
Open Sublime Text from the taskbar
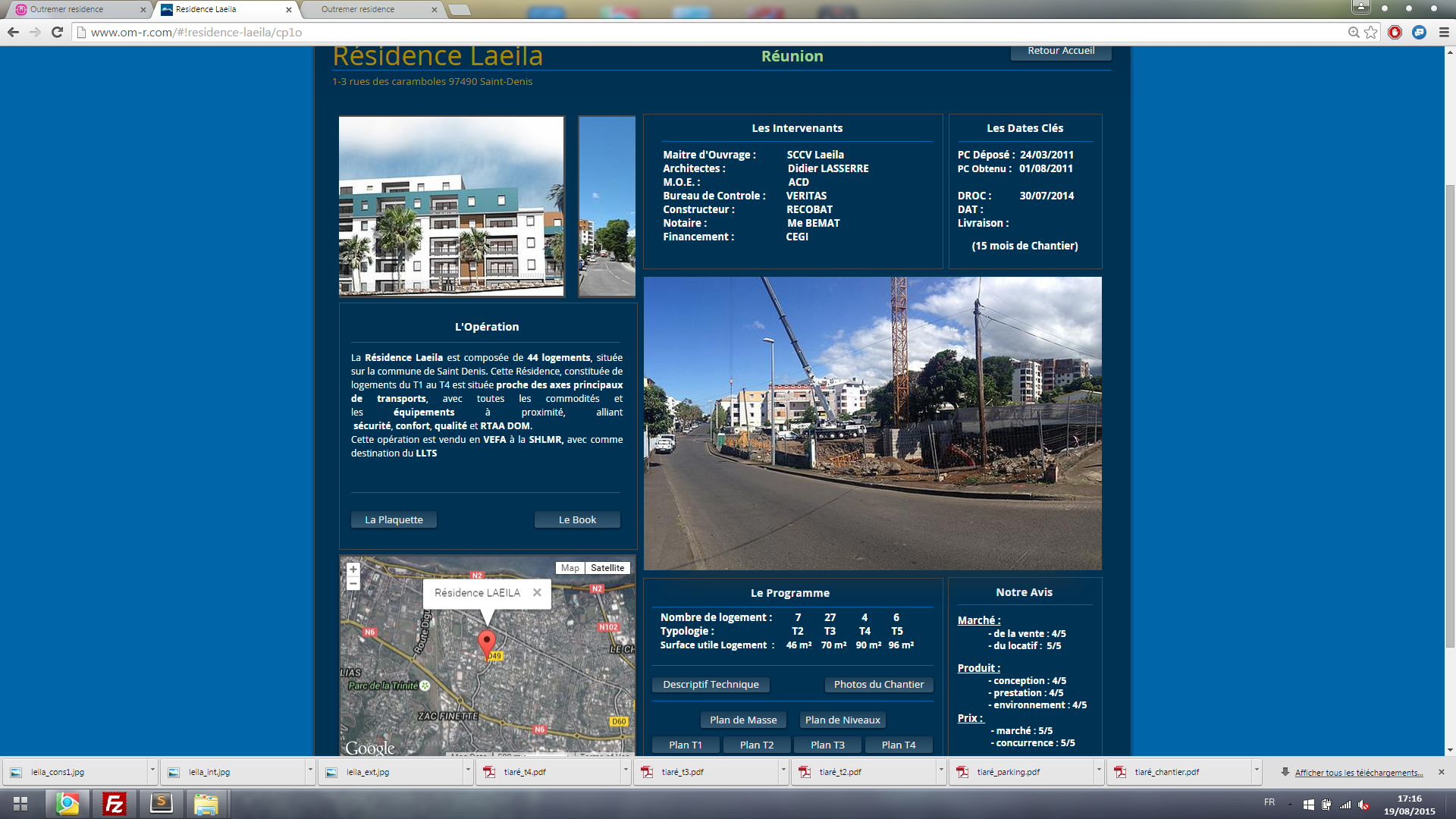[x=162, y=804]
